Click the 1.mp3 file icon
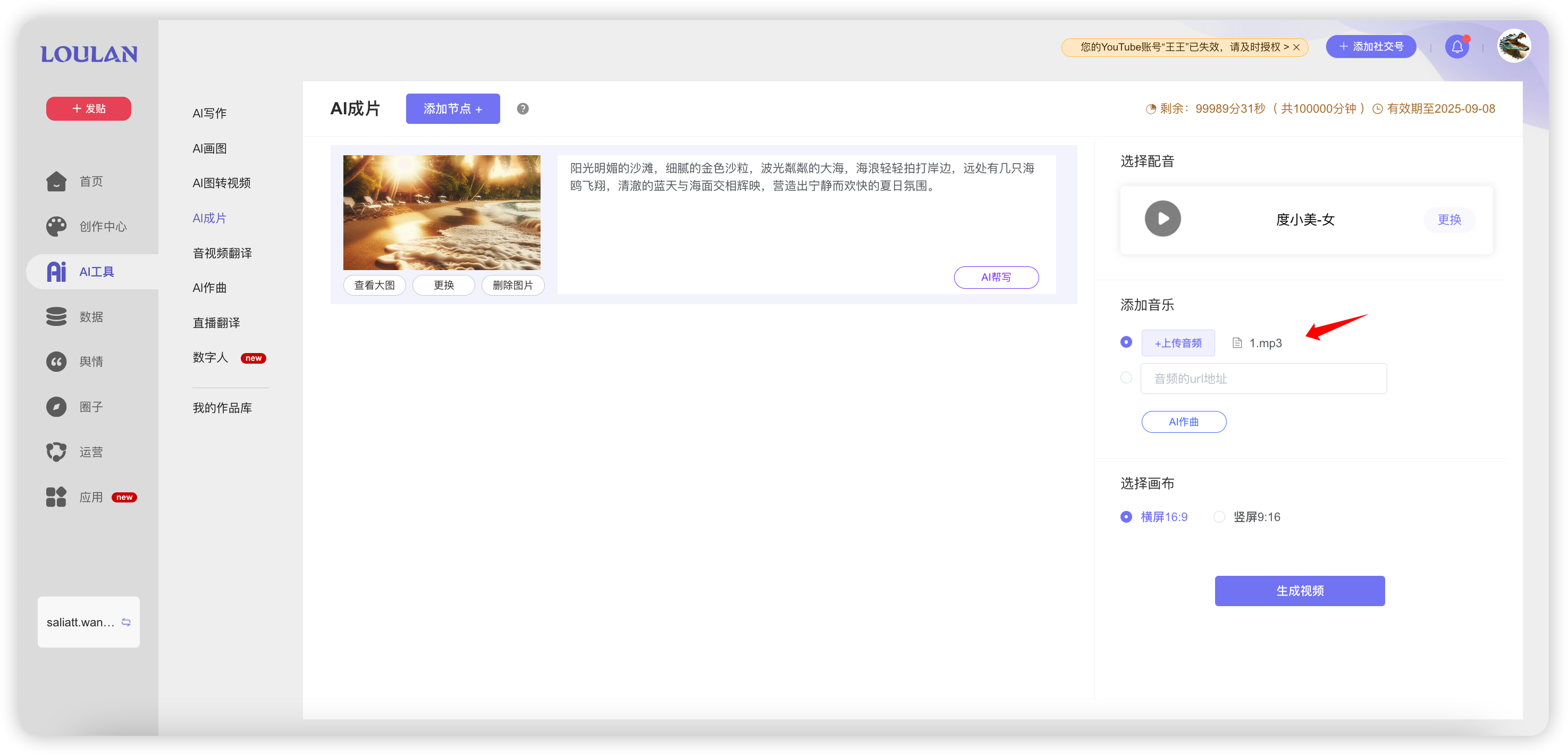1568x755 pixels. [1237, 343]
